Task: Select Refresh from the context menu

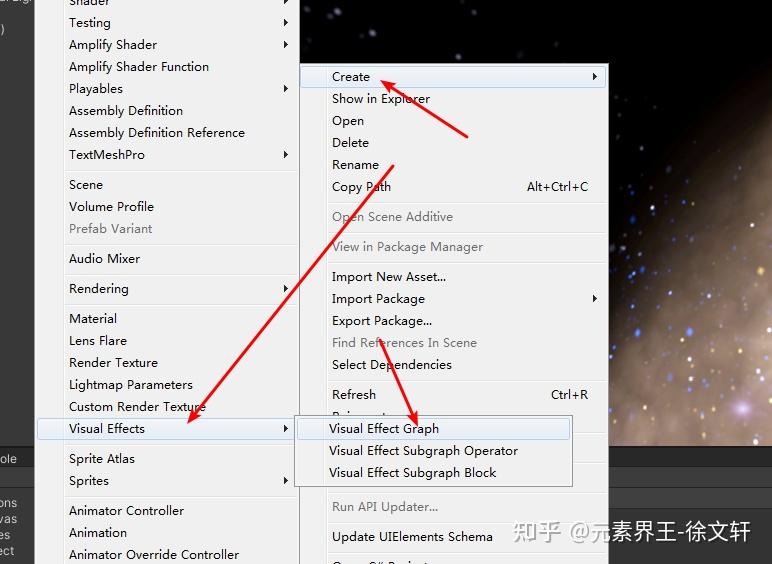Action: (x=452, y=395)
